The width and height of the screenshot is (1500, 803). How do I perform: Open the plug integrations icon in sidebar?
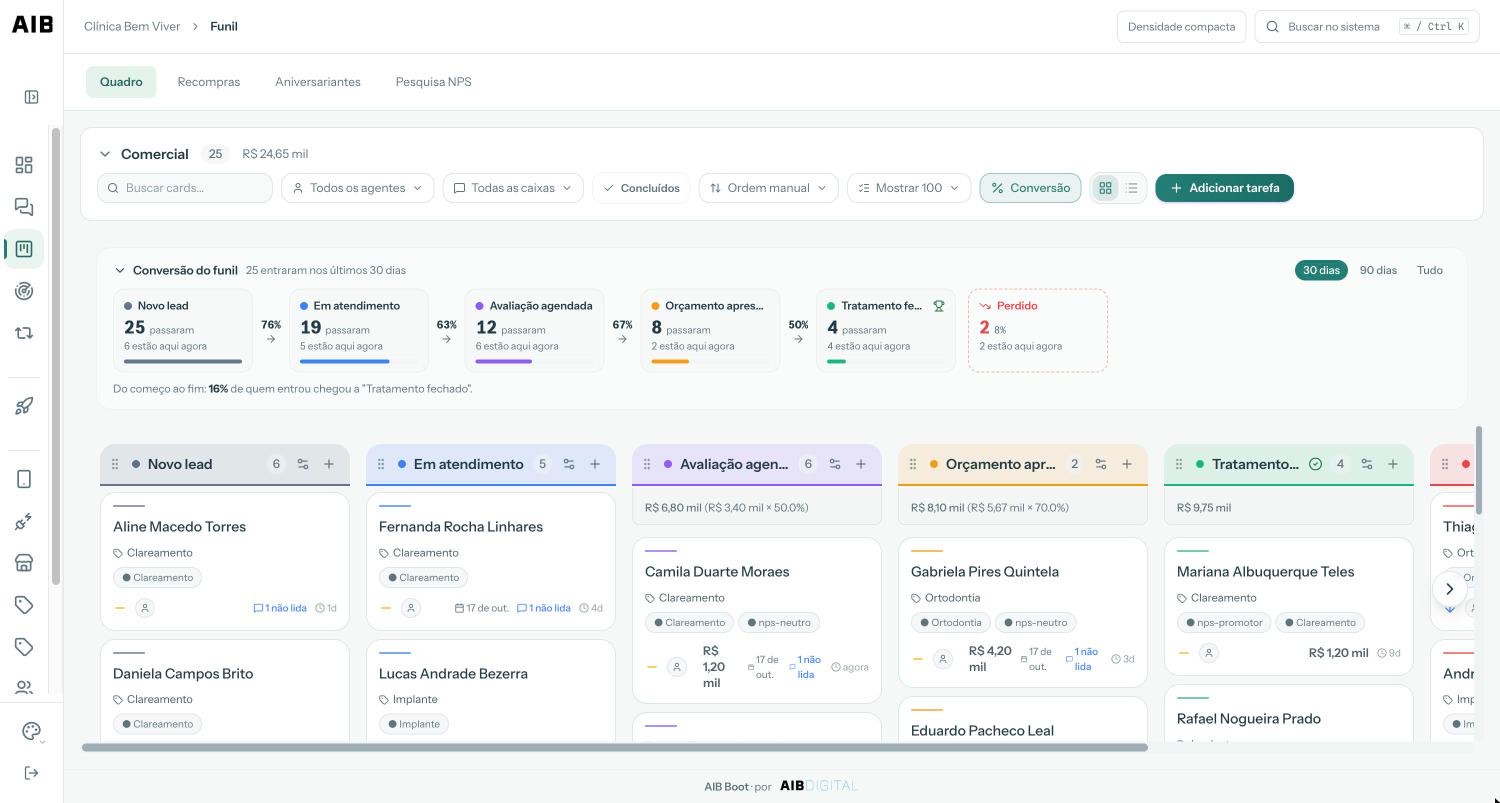[24, 521]
